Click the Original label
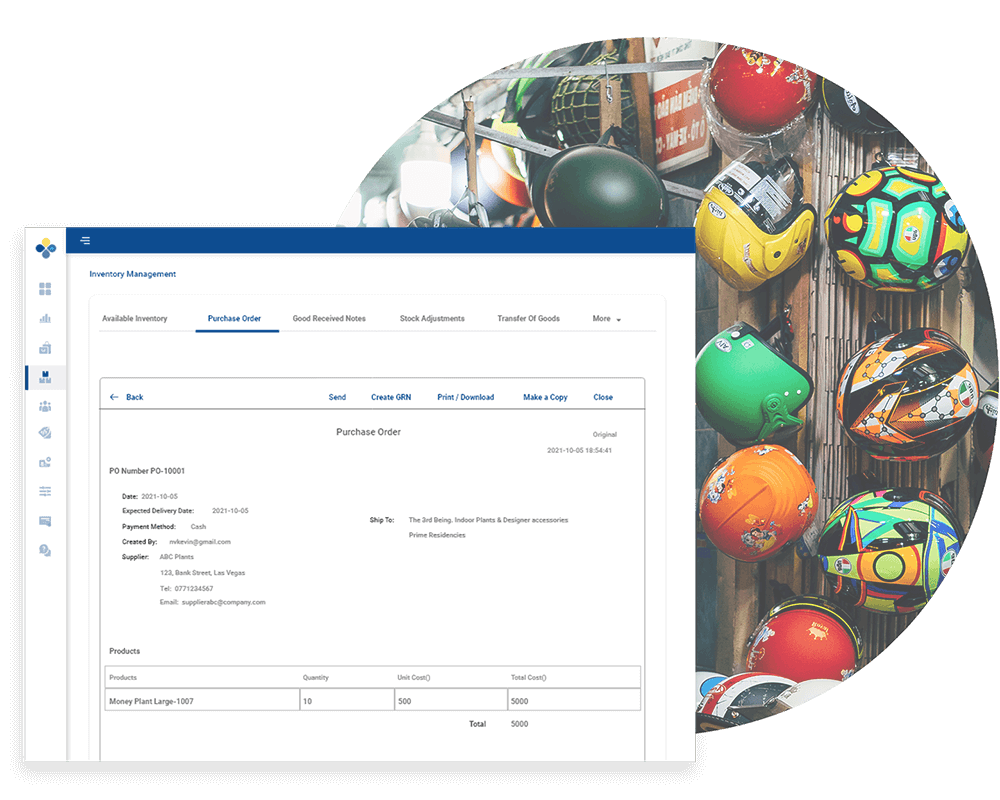 tap(605, 434)
